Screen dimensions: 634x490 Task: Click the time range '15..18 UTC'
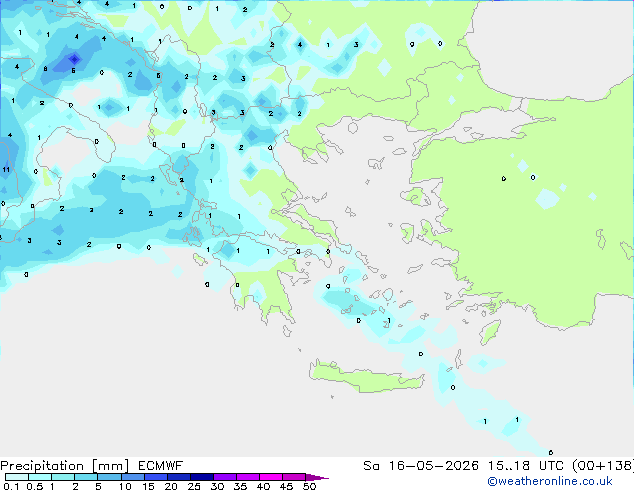tap(526, 466)
